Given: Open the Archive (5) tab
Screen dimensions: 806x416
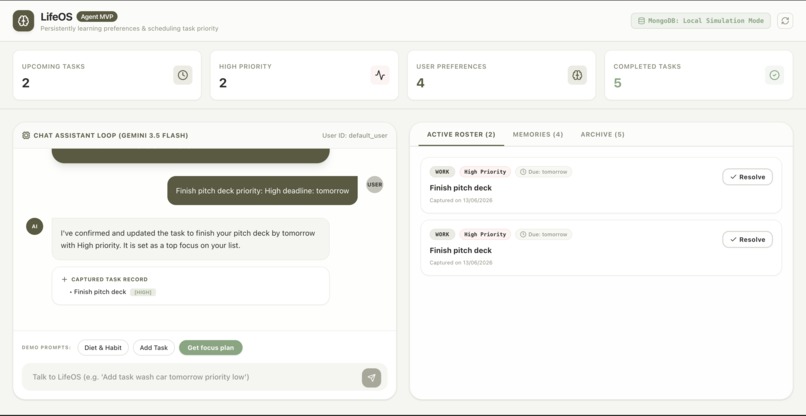Looking at the screenshot, I should point(602,135).
